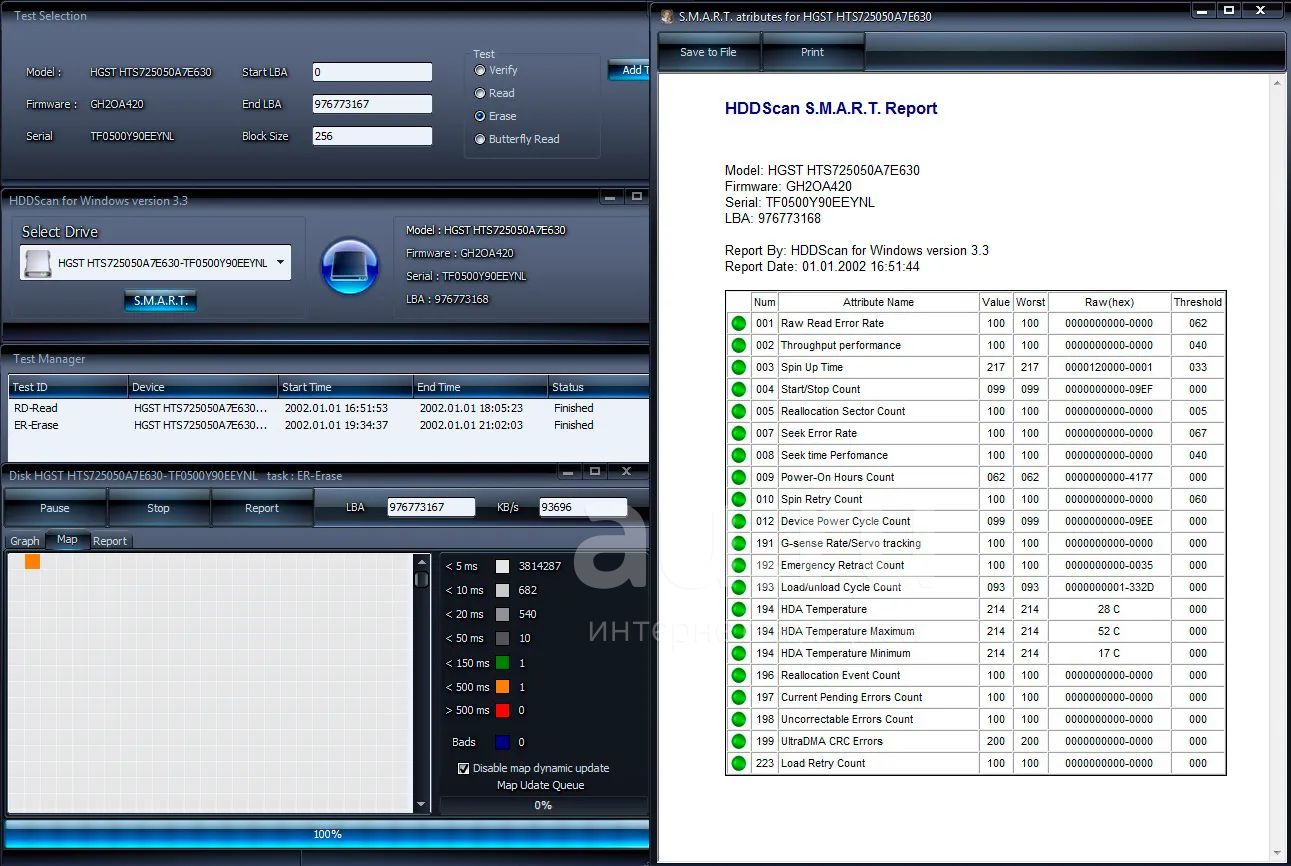This screenshot has height=866, width=1291.
Task: Select the Erase test option
Action: pyautogui.click(x=481, y=116)
